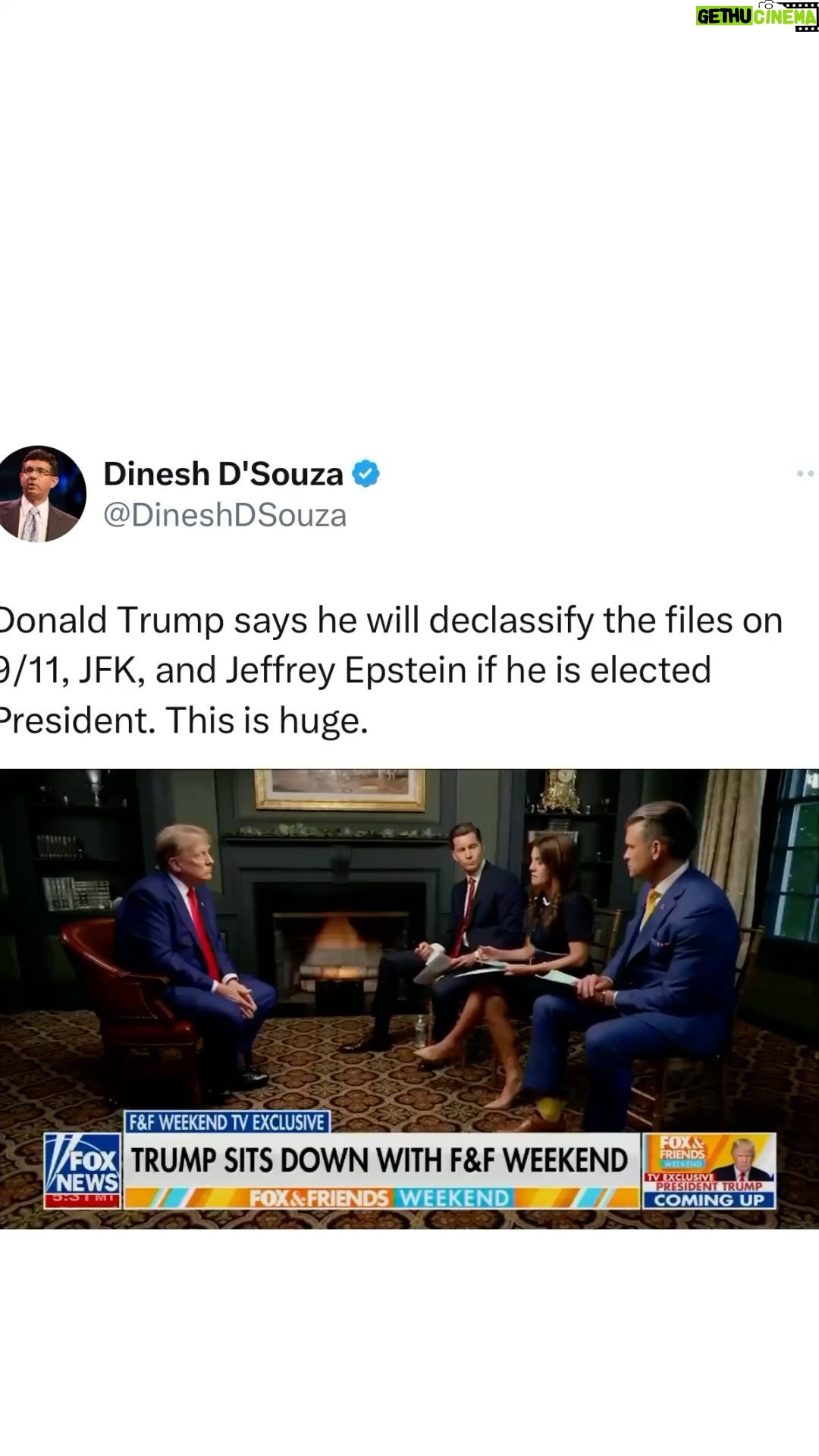Open the @DineshDSouza handle link
The width and height of the screenshot is (819, 1456).
[225, 515]
